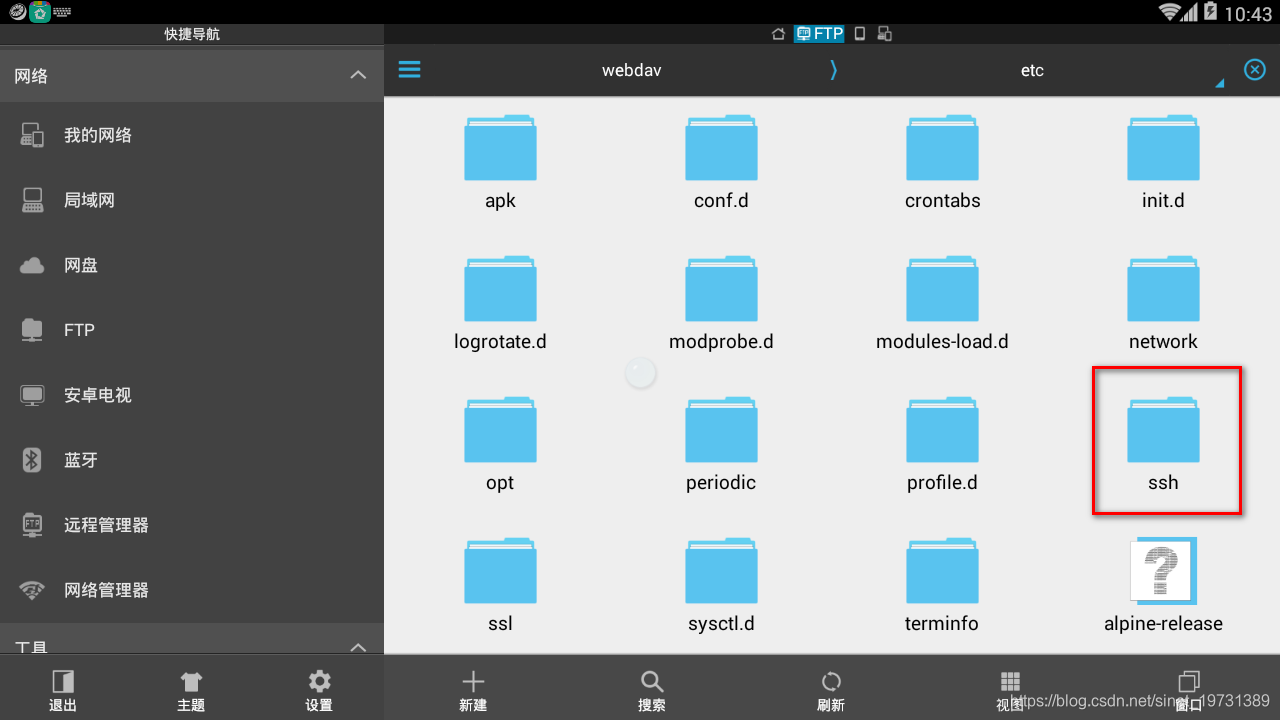Image resolution: width=1280 pixels, height=720 pixels.
Task: Tap the Wi-Fi status icon
Action: 1169,12
